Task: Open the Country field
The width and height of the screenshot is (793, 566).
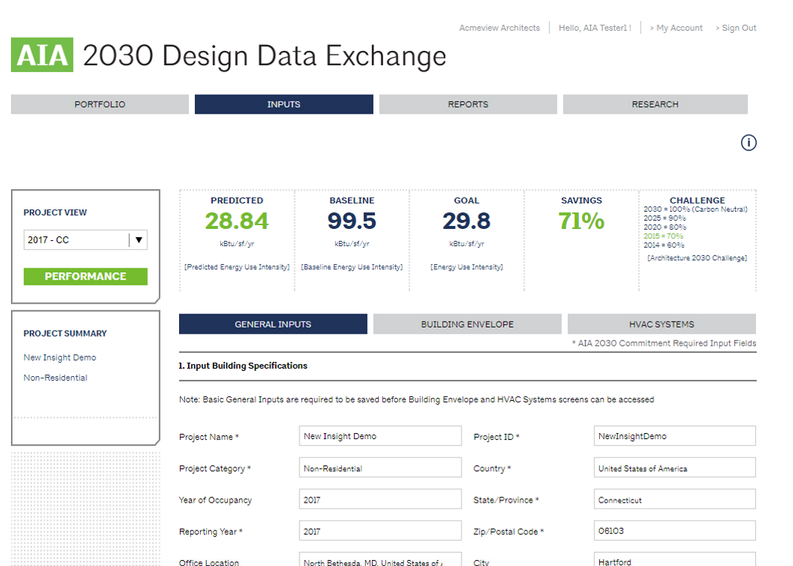Action: pos(675,468)
